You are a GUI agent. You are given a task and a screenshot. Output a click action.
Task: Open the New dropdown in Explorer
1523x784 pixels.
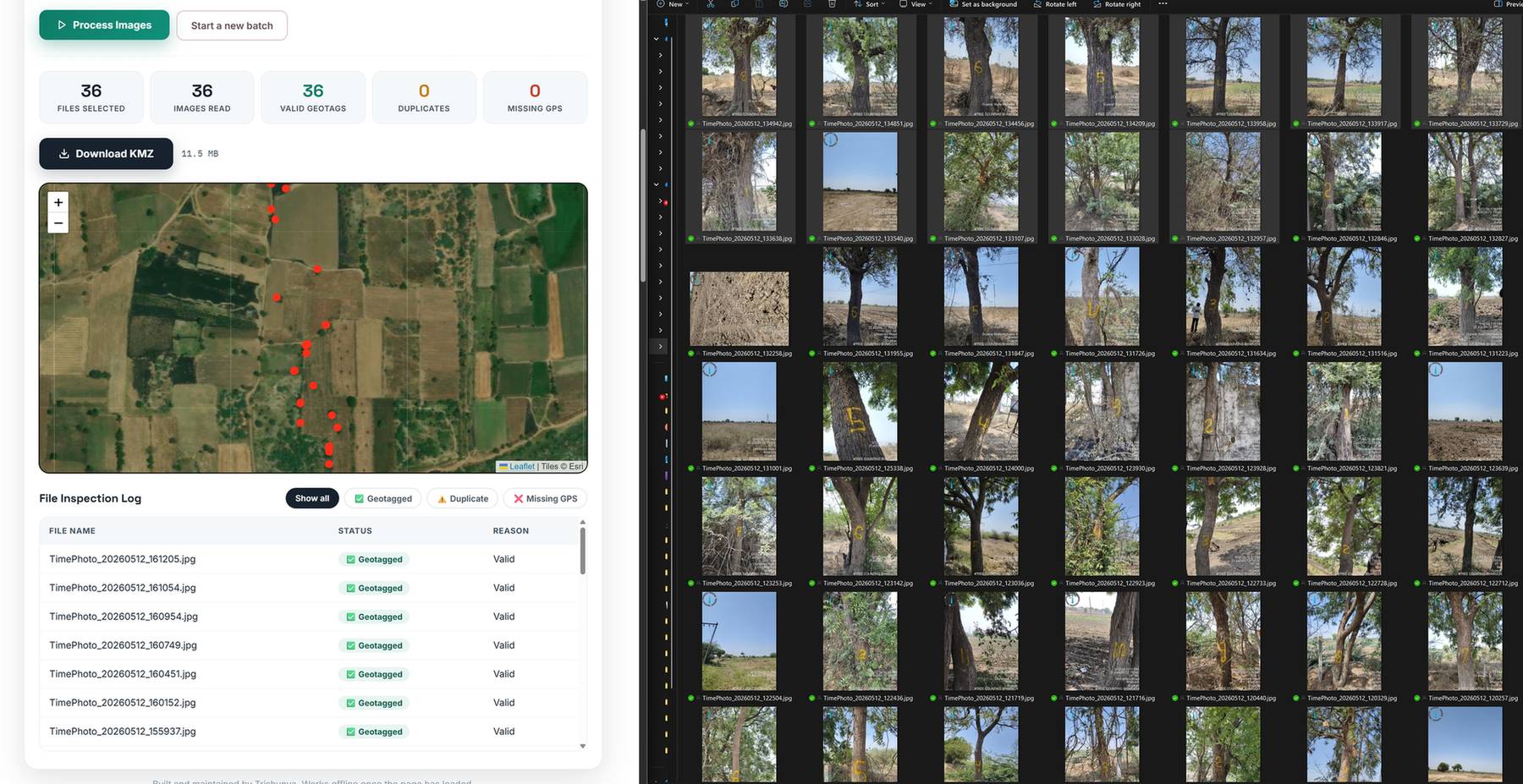click(674, 4)
